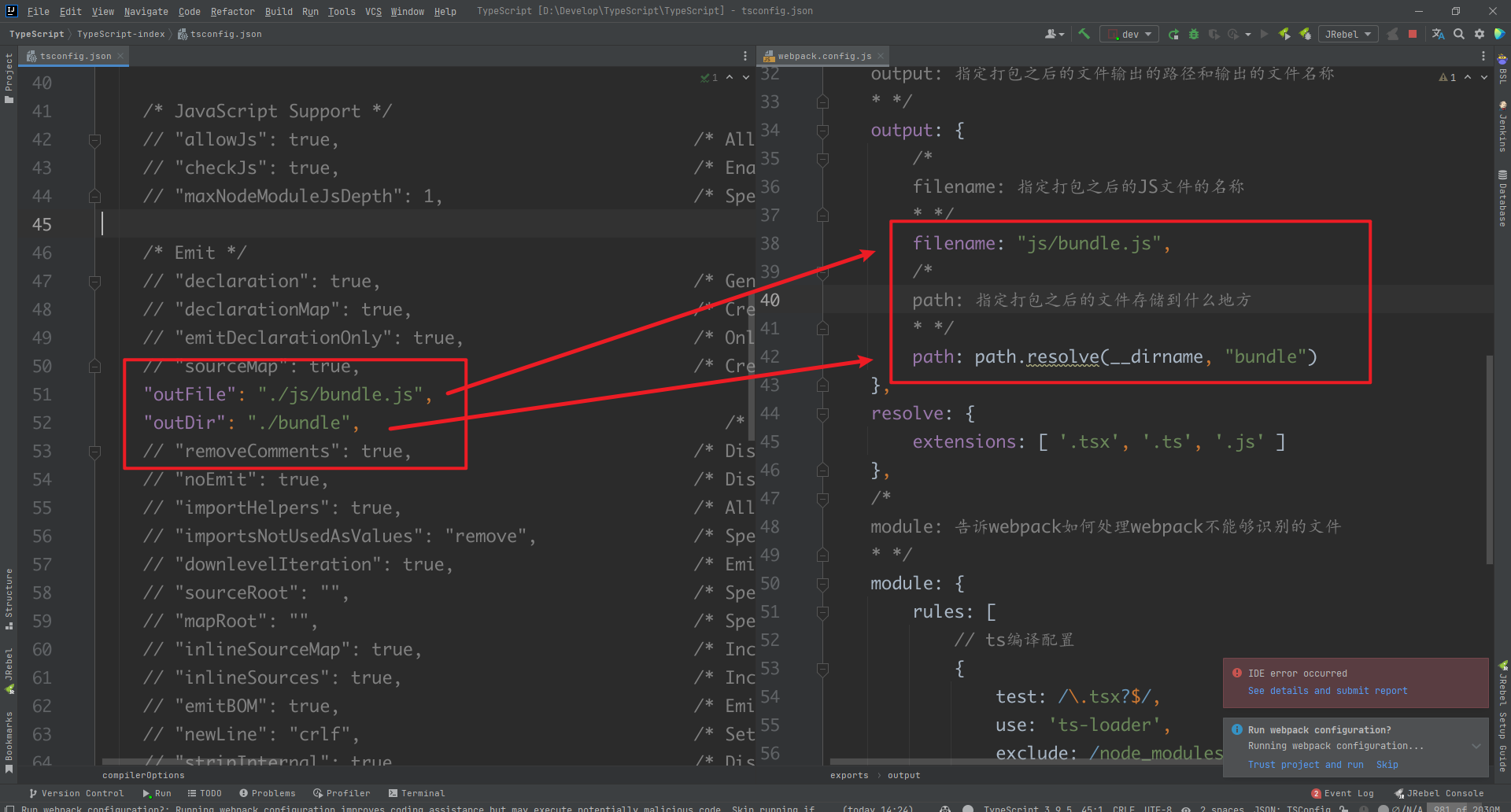Click Skip in webpack notification
The width and height of the screenshot is (1511, 812).
pos(1387,765)
